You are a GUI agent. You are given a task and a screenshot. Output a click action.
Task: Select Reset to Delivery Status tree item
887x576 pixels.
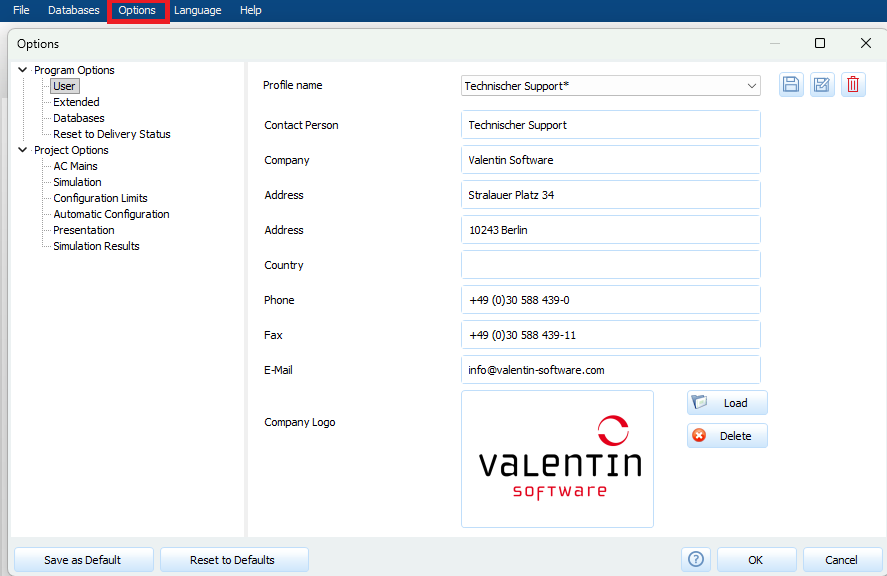click(x=111, y=134)
